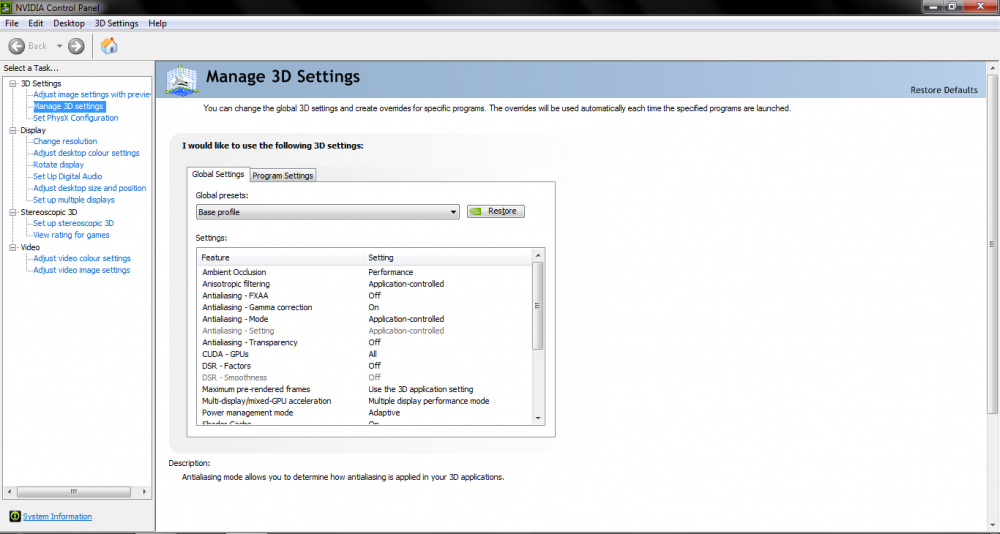This screenshot has width=1000, height=534.
Task: Open Adjust desktop colour settings
Action: tap(86, 153)
